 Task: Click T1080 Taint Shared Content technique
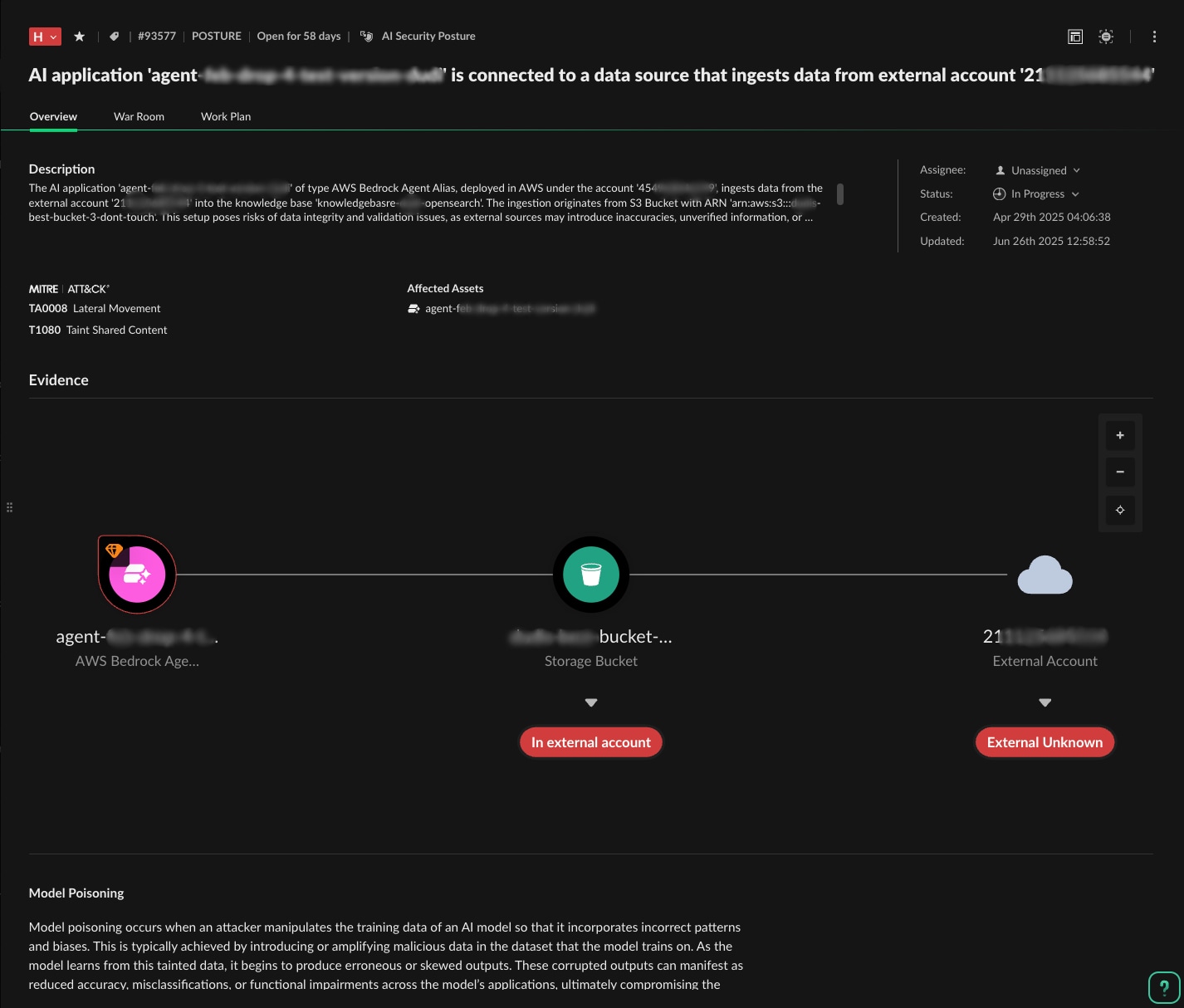(98, 330)
